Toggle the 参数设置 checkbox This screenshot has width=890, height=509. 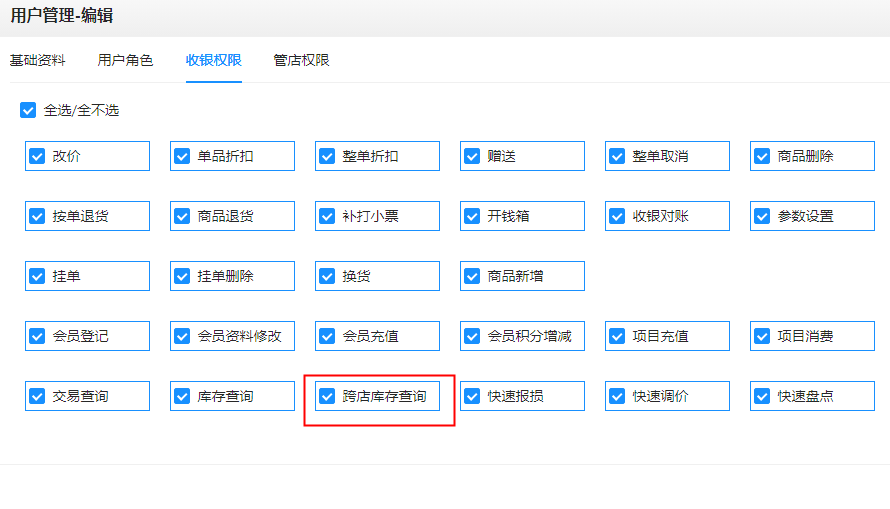(x=762, y=216)
